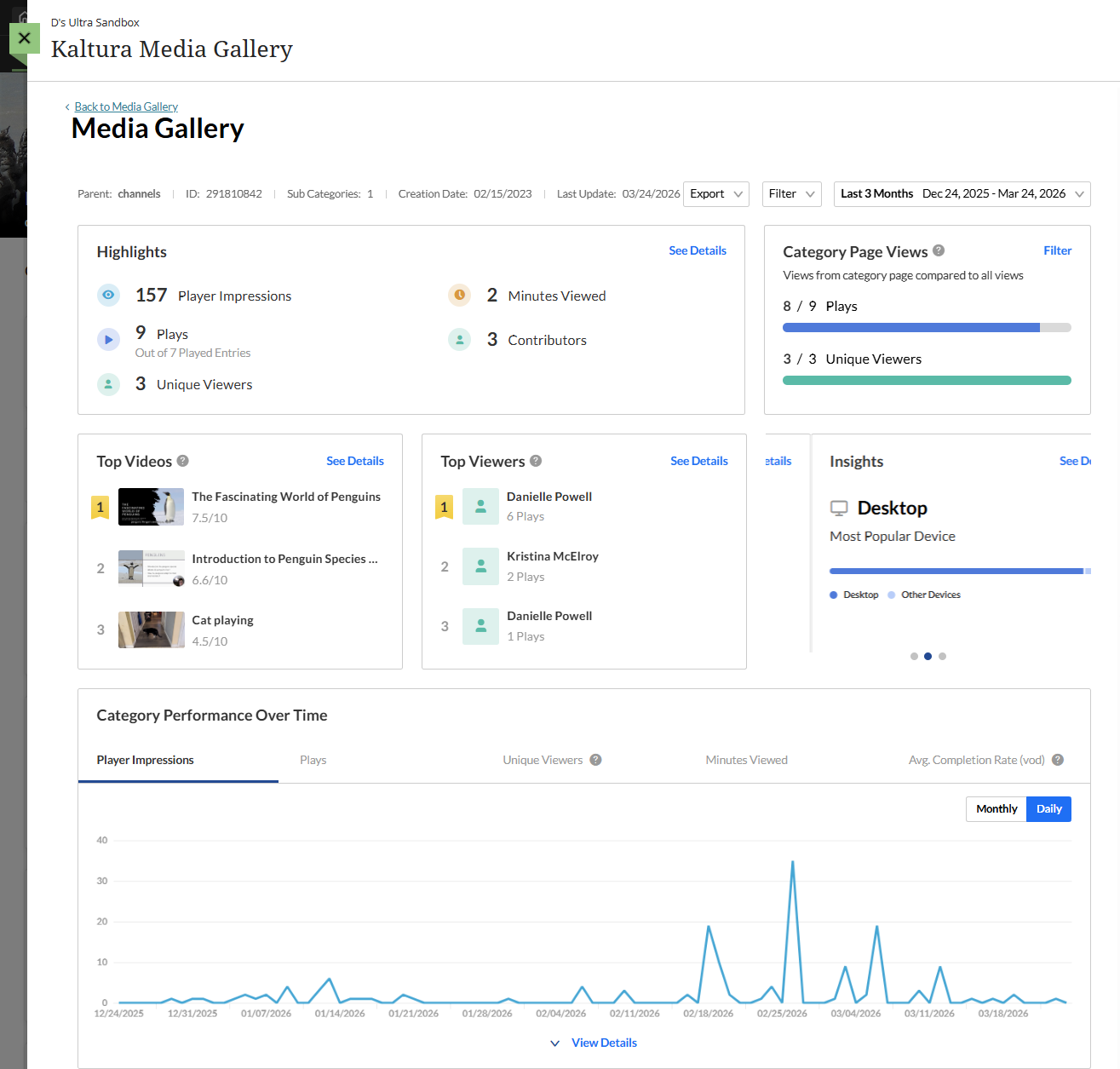
Task: Click the Other Devices legend dot
Action: (892, 595)
